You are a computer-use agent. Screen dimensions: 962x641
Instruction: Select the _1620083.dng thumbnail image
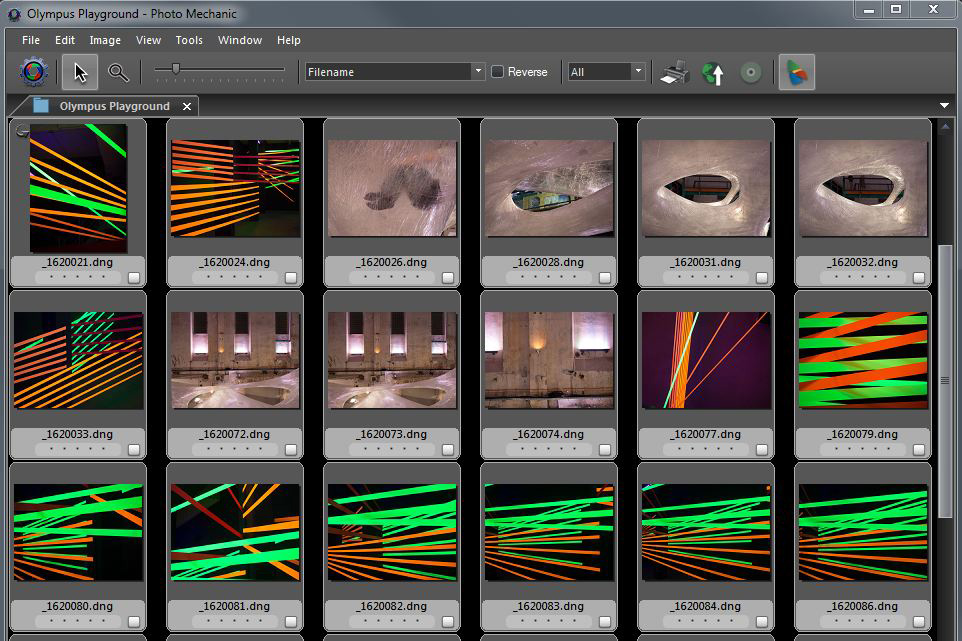click(x=549, y=532)
